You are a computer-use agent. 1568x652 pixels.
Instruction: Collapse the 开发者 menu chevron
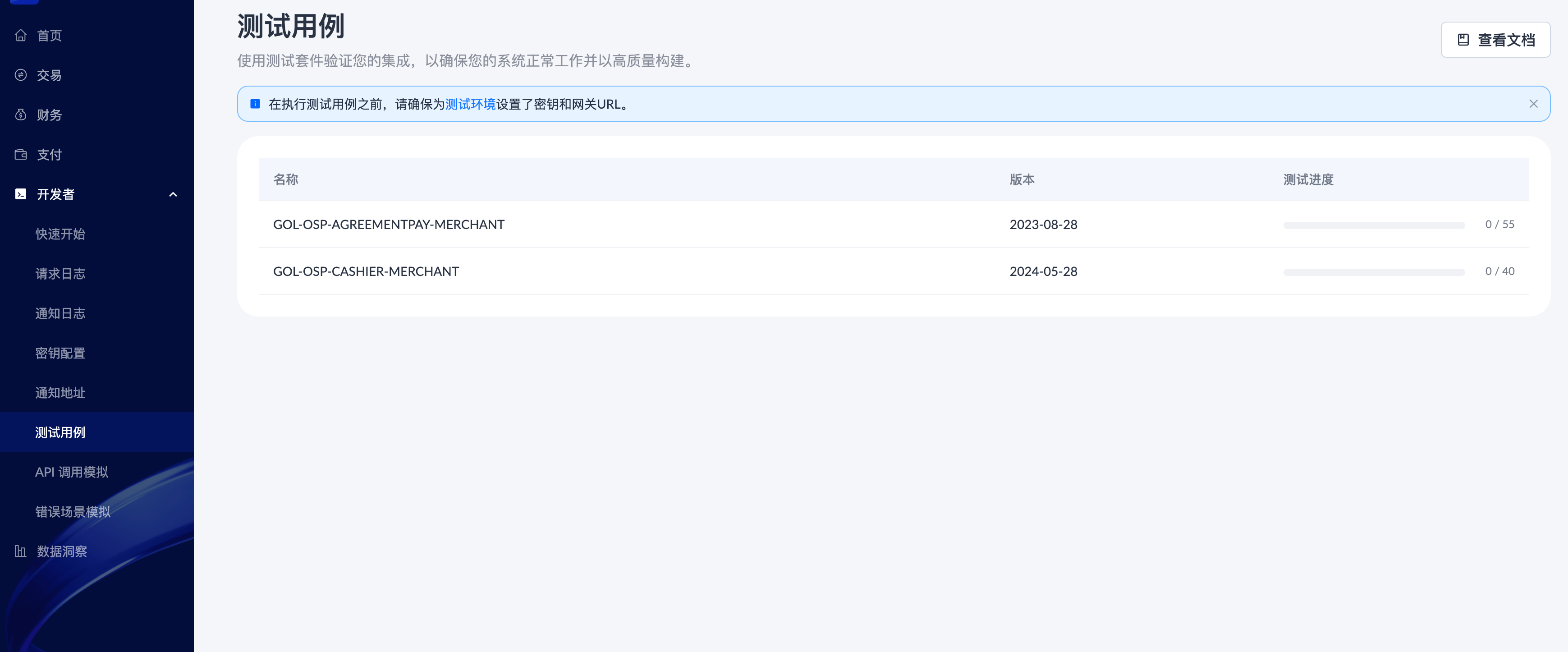point(173,194)
